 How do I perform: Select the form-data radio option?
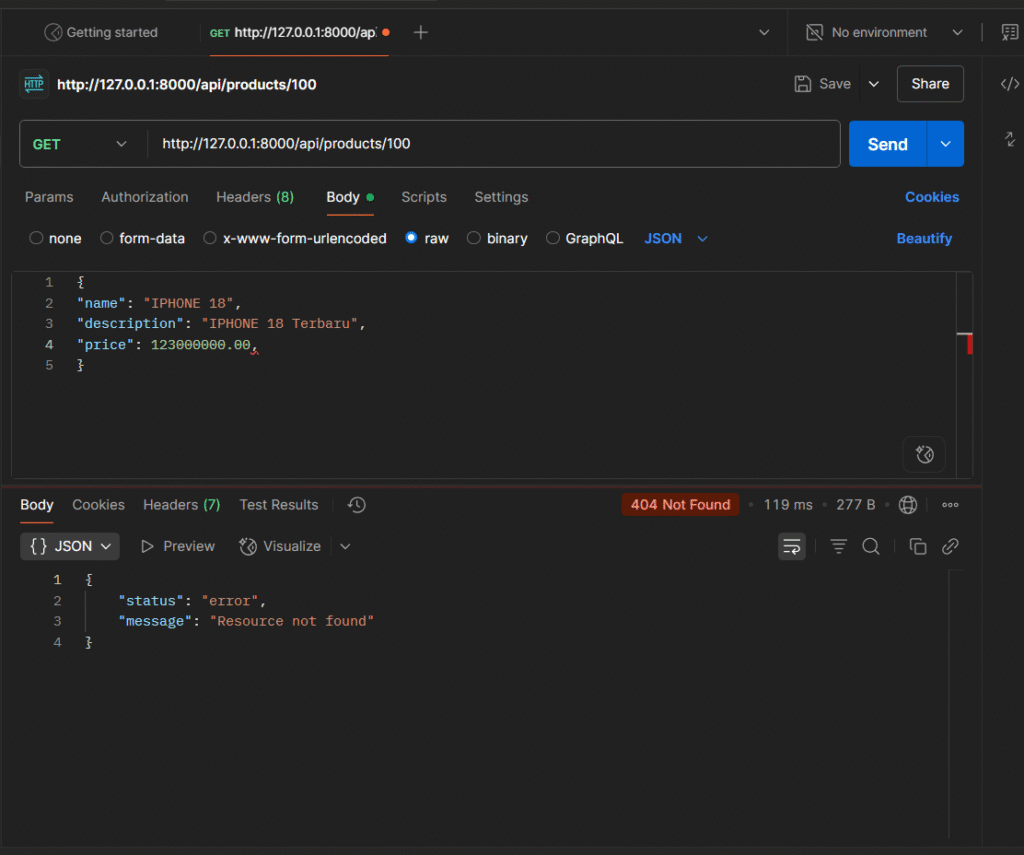(x=107, y=238)
